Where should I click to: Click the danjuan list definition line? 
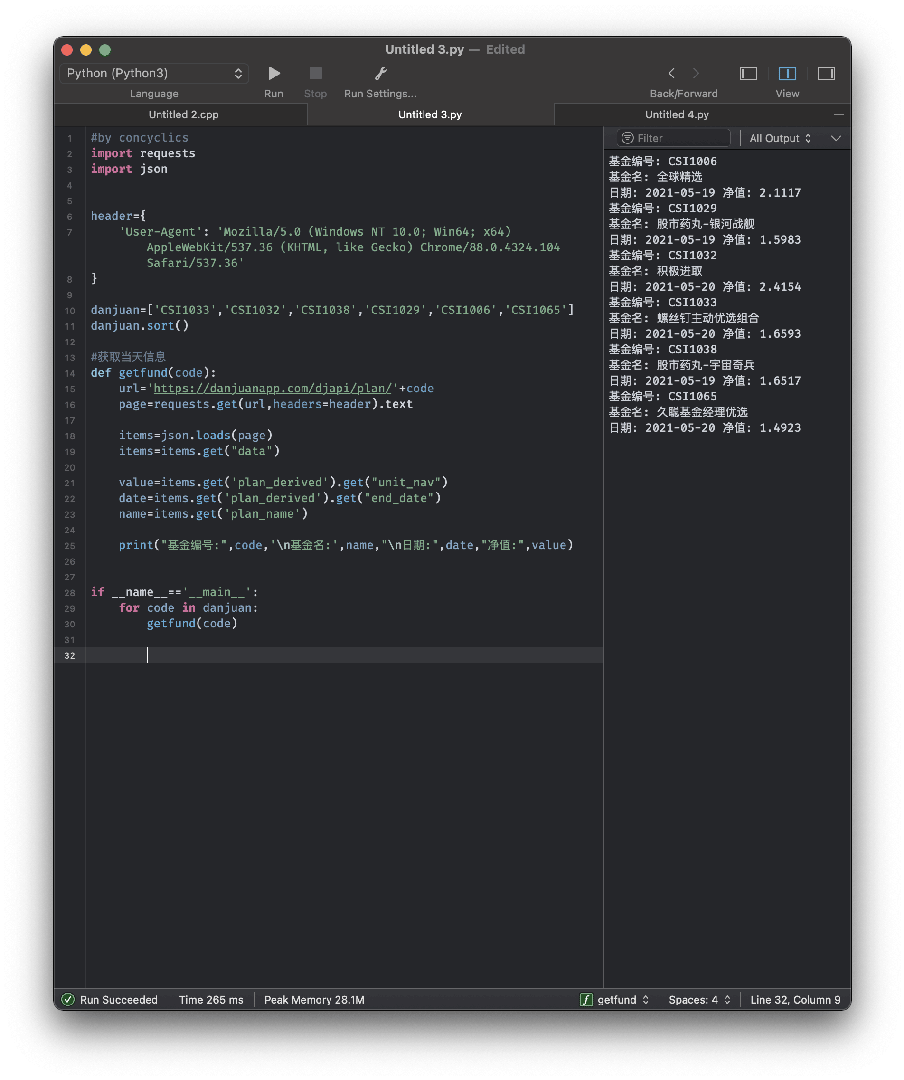[x=332, y=310]
